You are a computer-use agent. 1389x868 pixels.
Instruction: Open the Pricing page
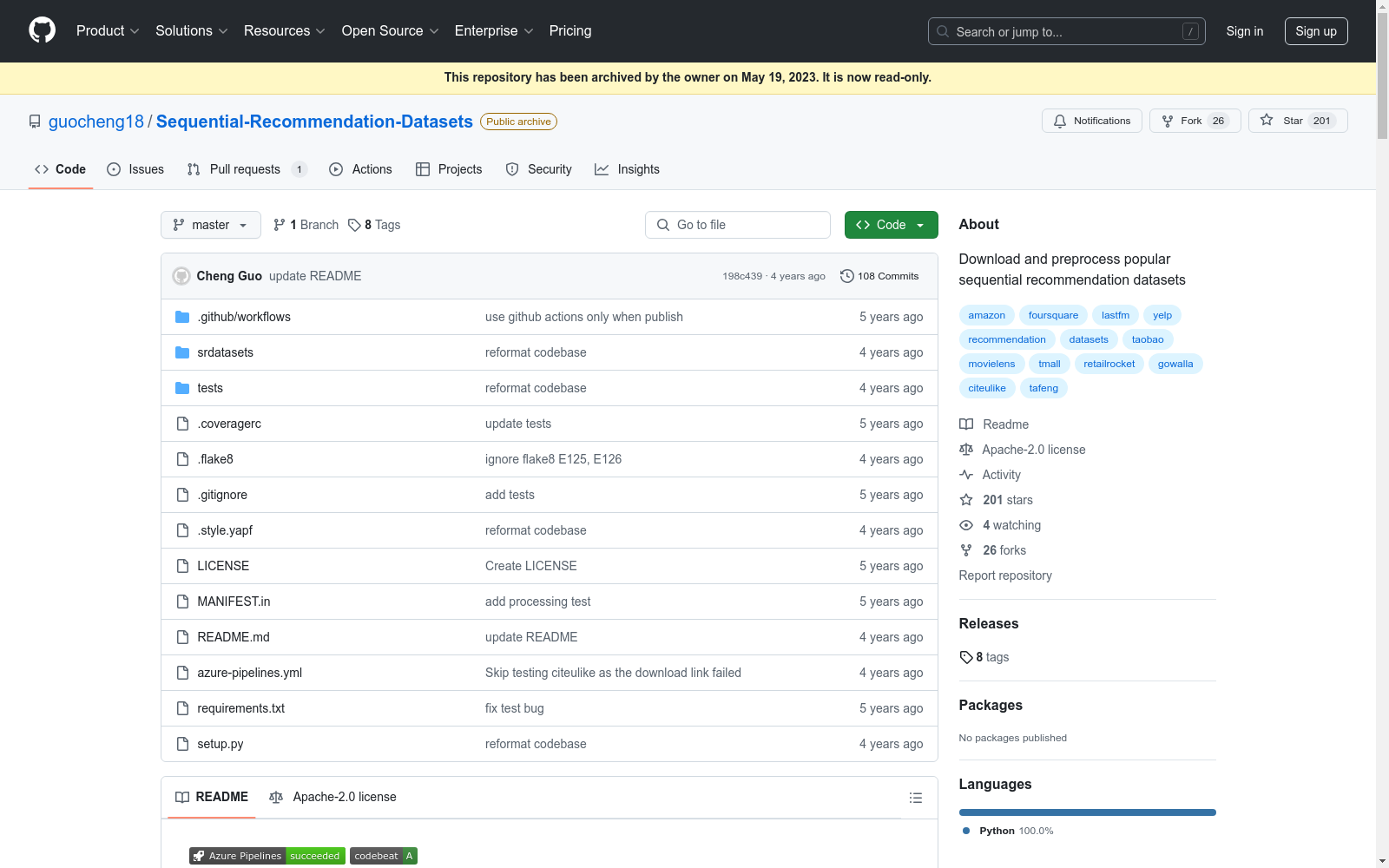pyautogui.click(x=570, y=30)
